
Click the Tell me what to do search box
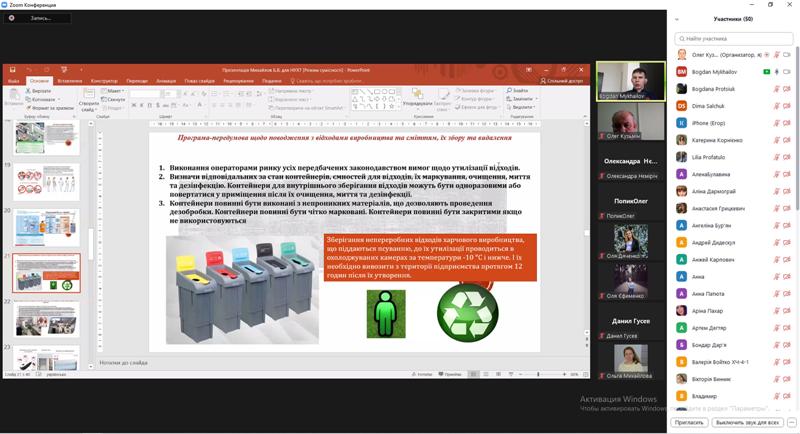326,81
